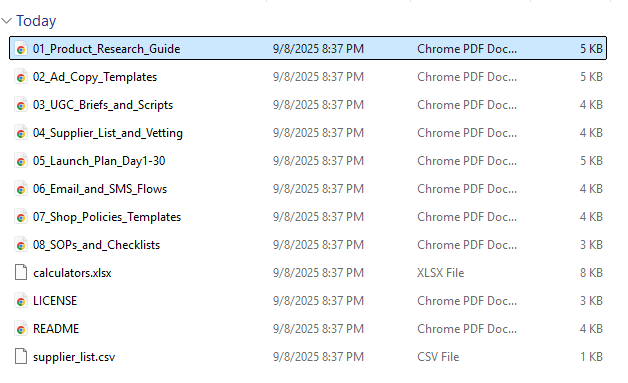Image resolution: width=628 pixels, height=383 pixels.
Task: Click the PDF icon for 04_Supplier_List_and_Vetting
Action: click(21, 133)
